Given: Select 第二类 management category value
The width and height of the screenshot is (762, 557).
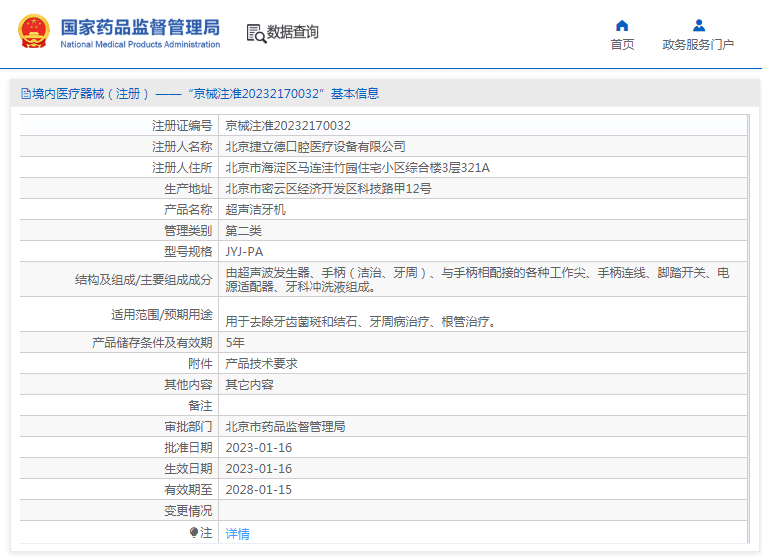Looking at the screenshot, I should coord(243,231).
